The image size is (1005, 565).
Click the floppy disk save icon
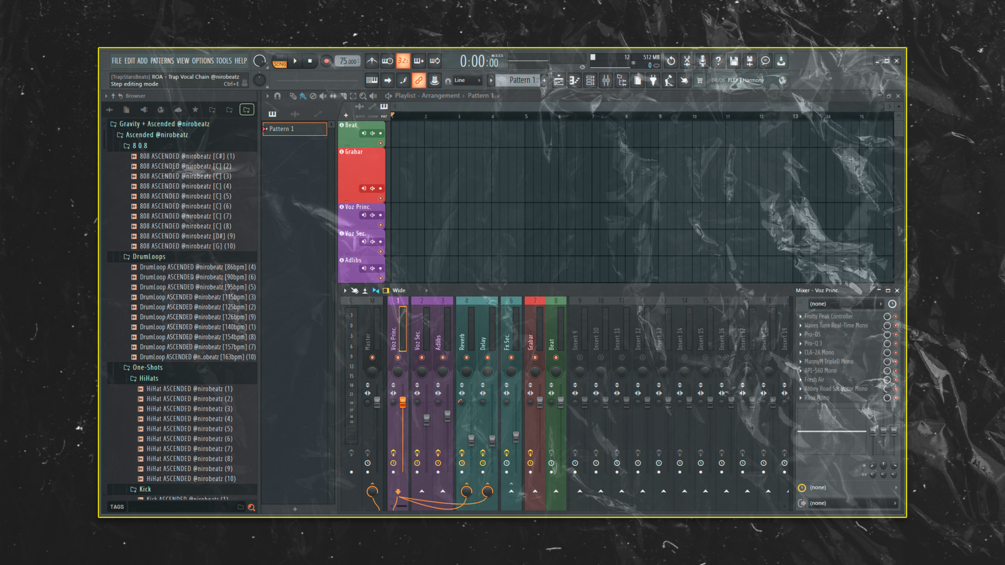tap(734, 61)
